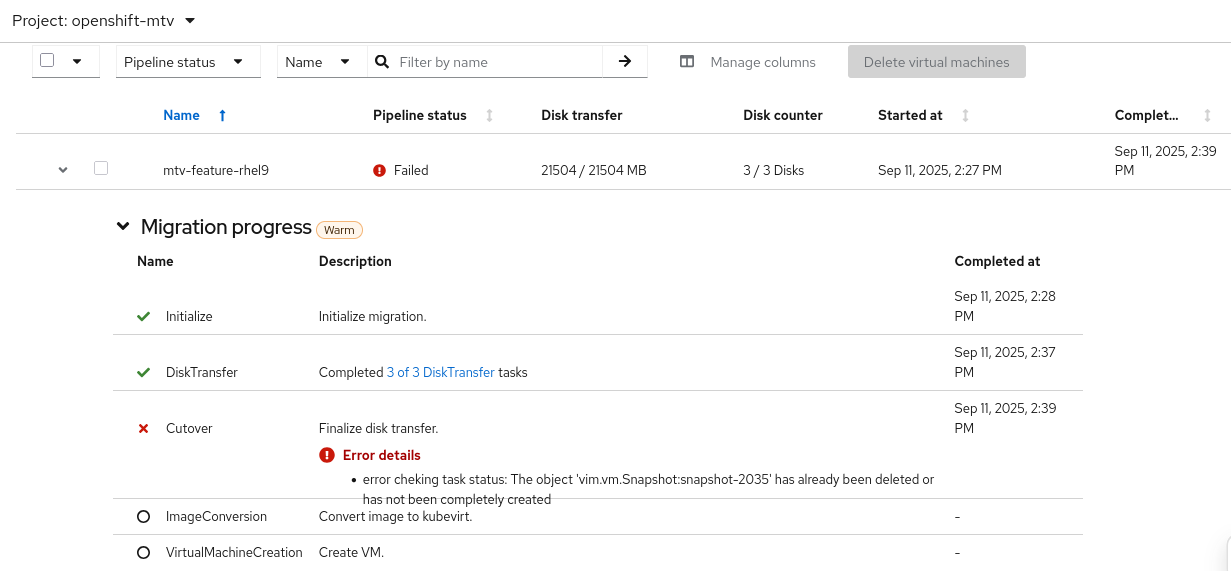Collapse the Migration progress section

tap(123, 227)
